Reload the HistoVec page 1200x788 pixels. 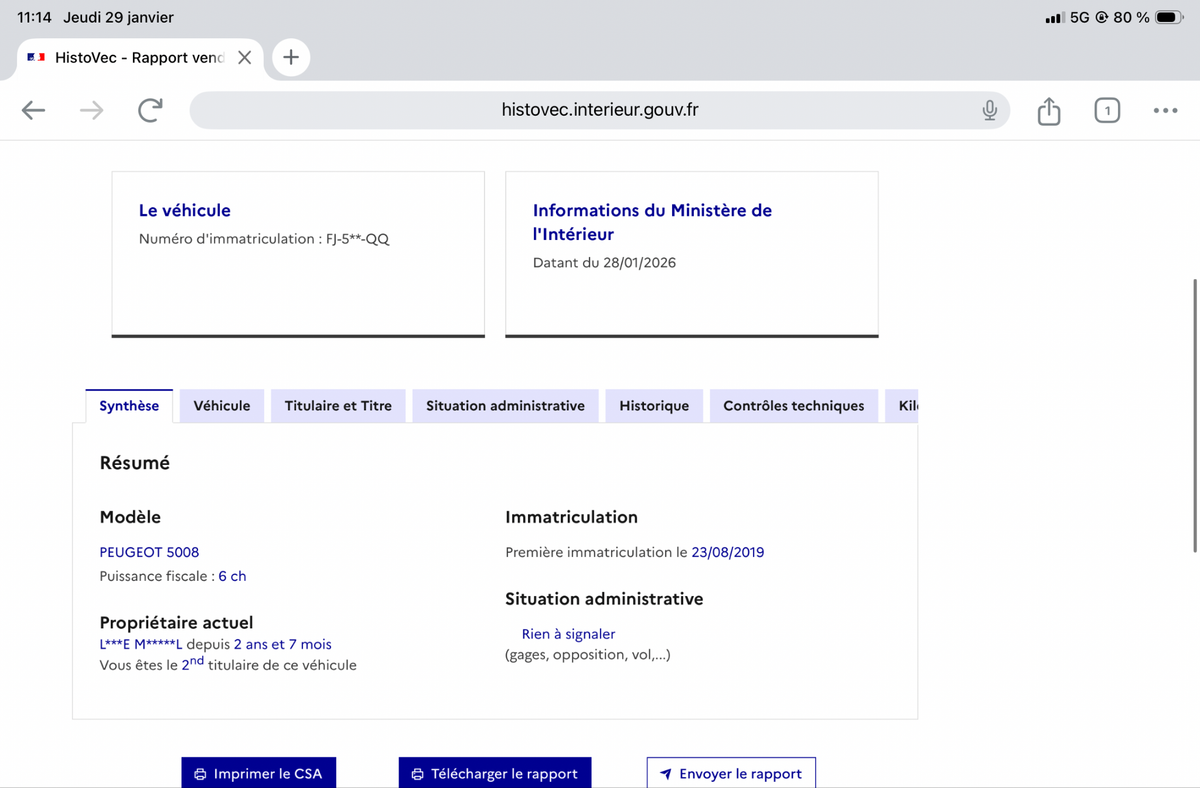pos(150,110)
